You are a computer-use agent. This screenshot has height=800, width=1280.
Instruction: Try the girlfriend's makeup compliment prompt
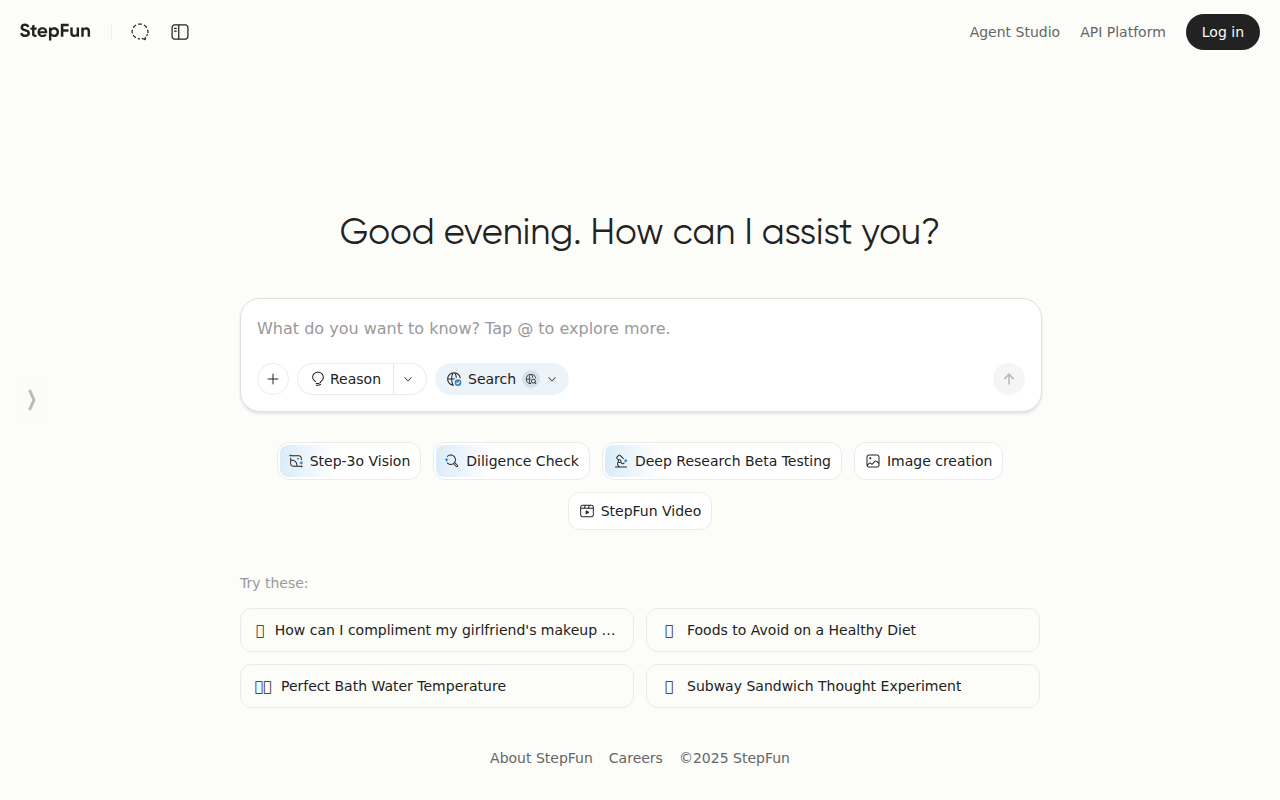(x=437, y=630)
